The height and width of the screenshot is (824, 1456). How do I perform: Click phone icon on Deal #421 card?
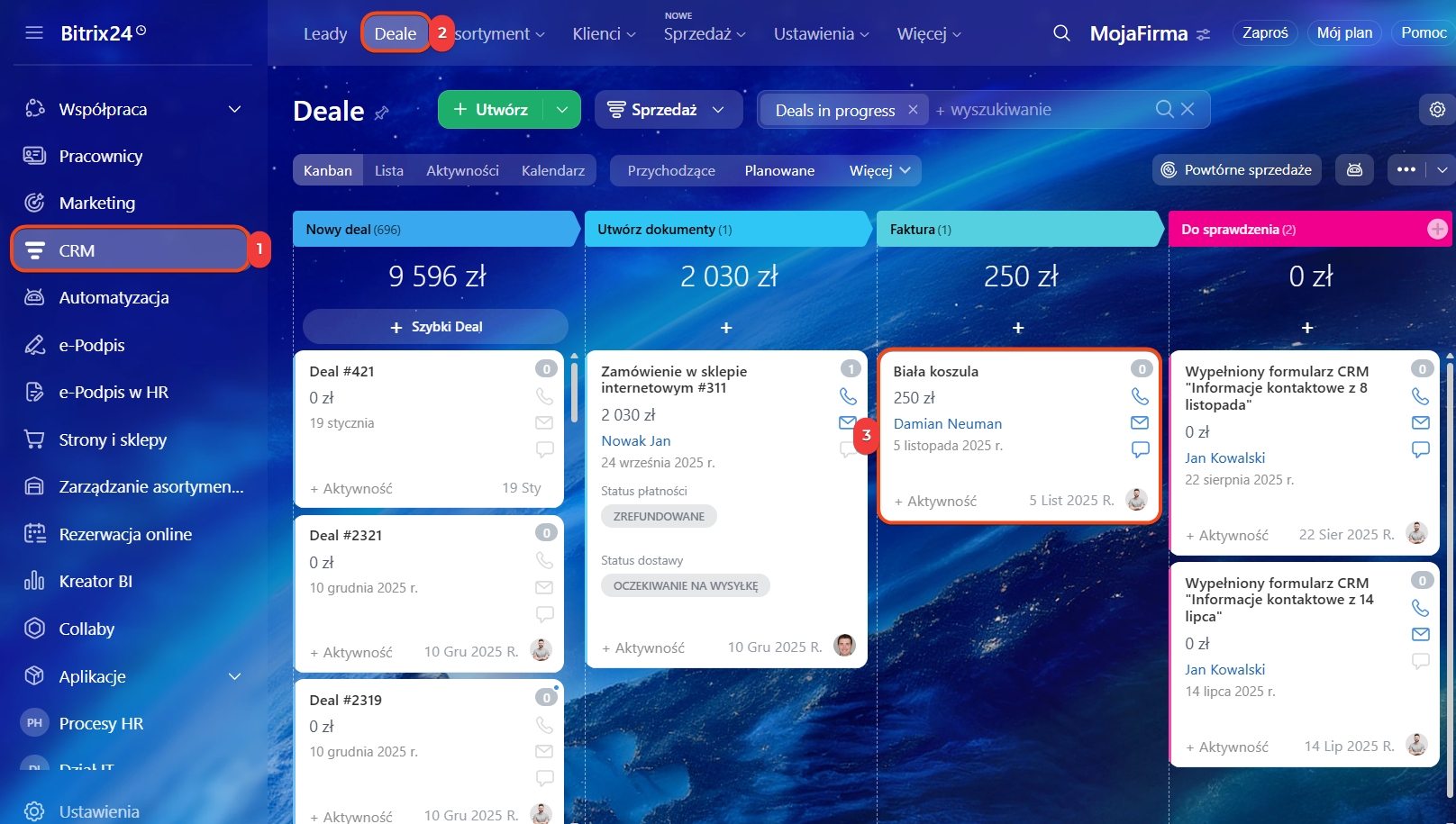(544, 396)
